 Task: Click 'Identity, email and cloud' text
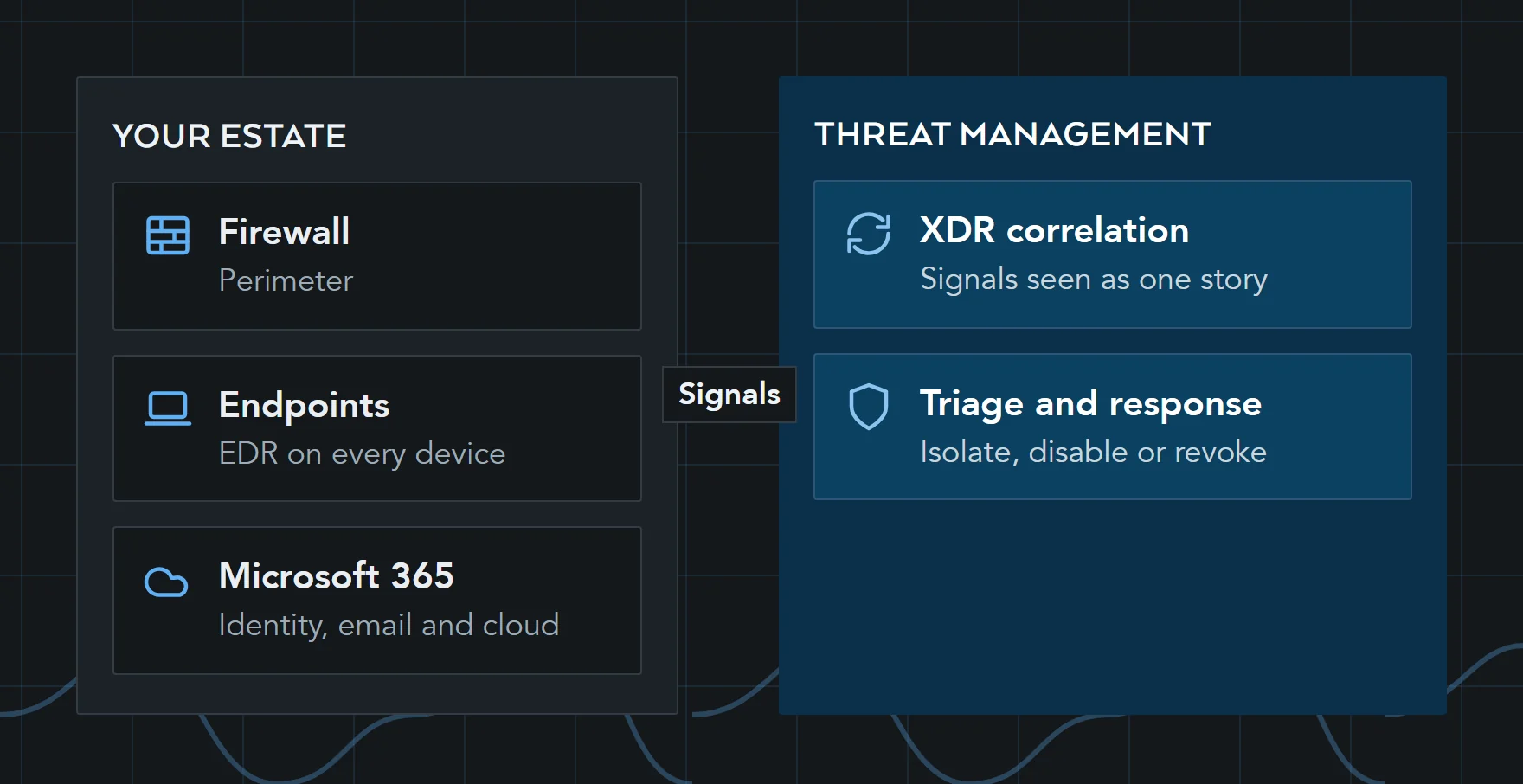[x=389, y=625]
